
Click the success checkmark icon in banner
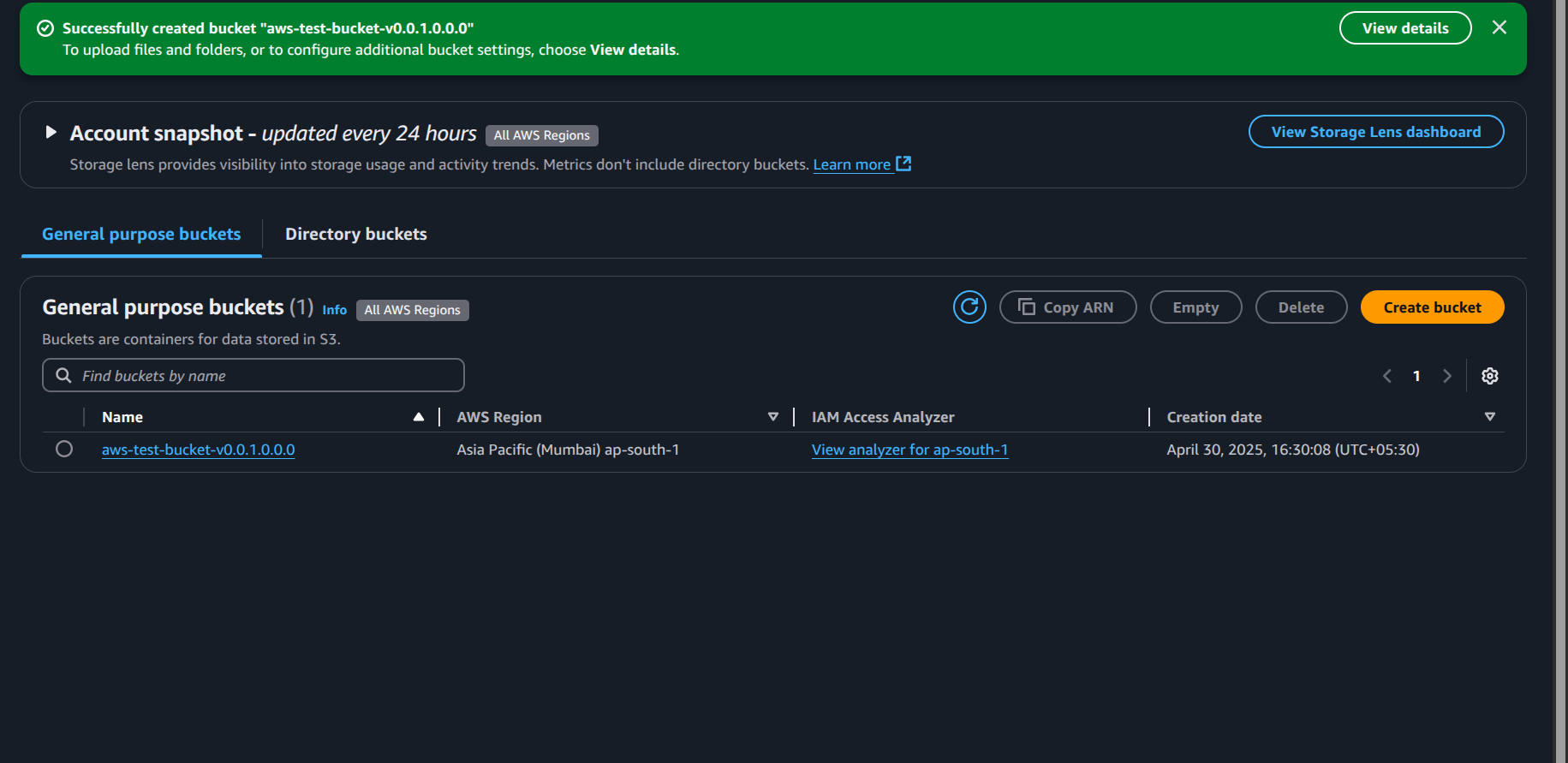pyautogui.click(x=45, y=28)
